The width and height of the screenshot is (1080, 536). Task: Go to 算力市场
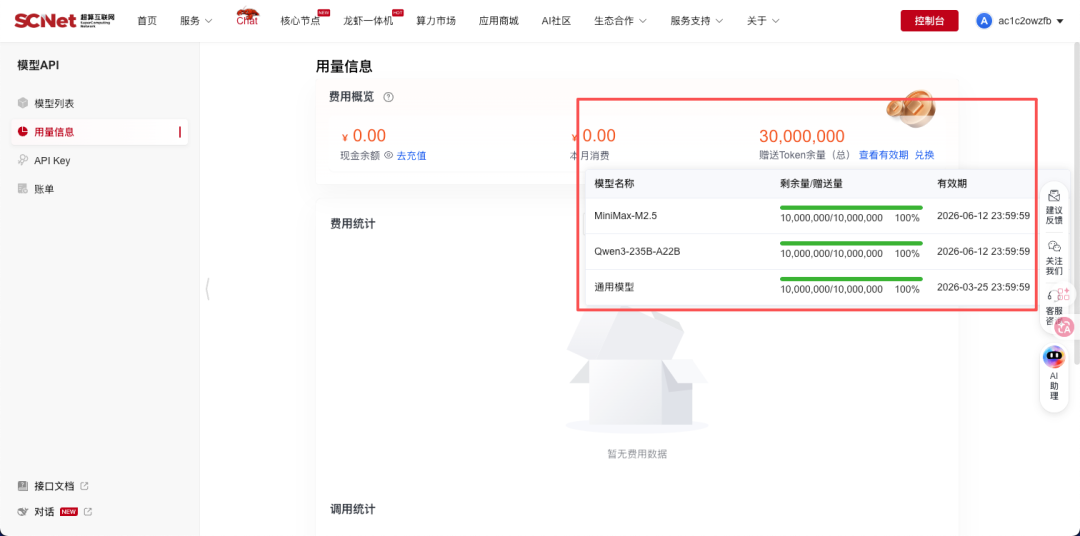pos(435,21)
